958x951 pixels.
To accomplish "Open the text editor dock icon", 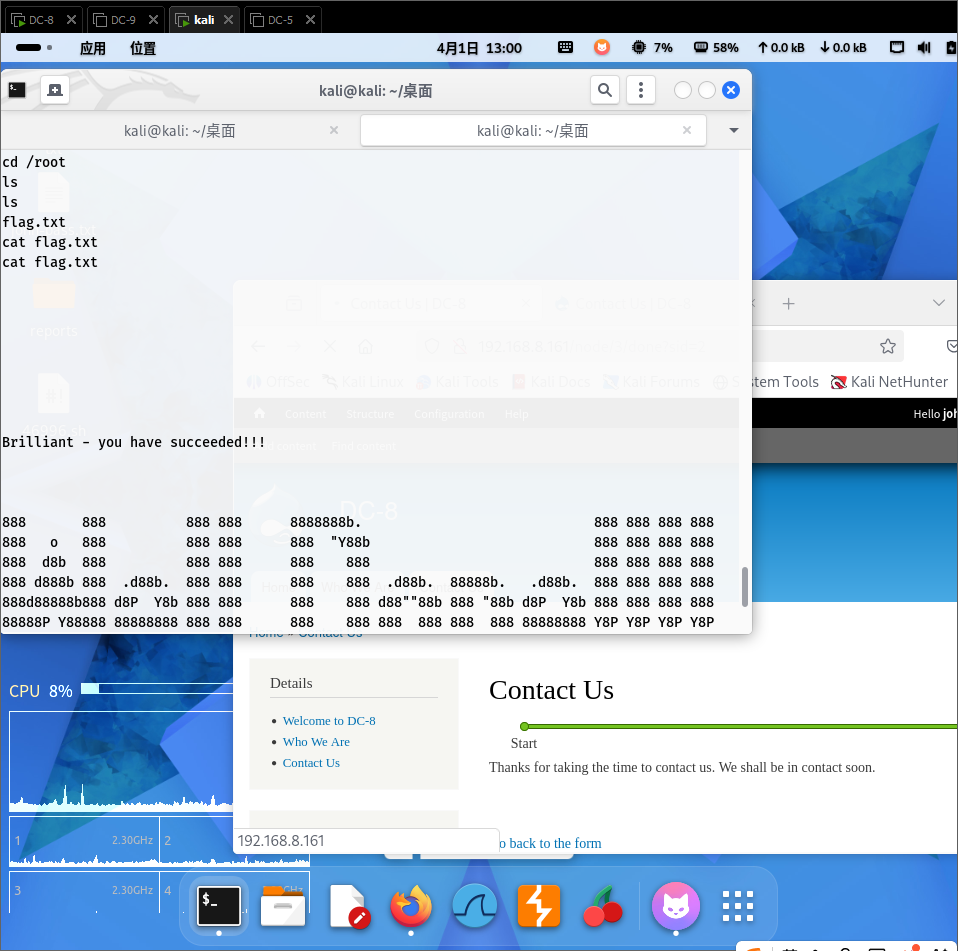I will pos(349,906).
